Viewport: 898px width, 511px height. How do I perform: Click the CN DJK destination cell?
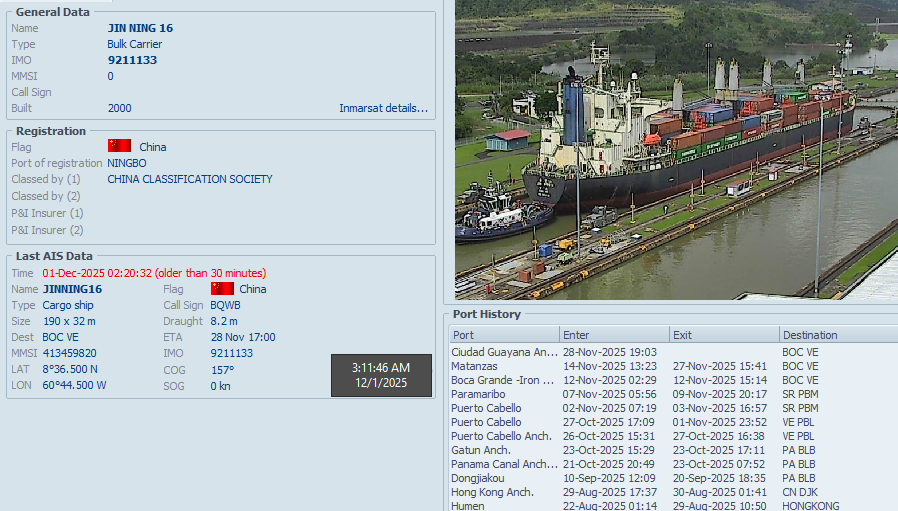tap(799, 492)
